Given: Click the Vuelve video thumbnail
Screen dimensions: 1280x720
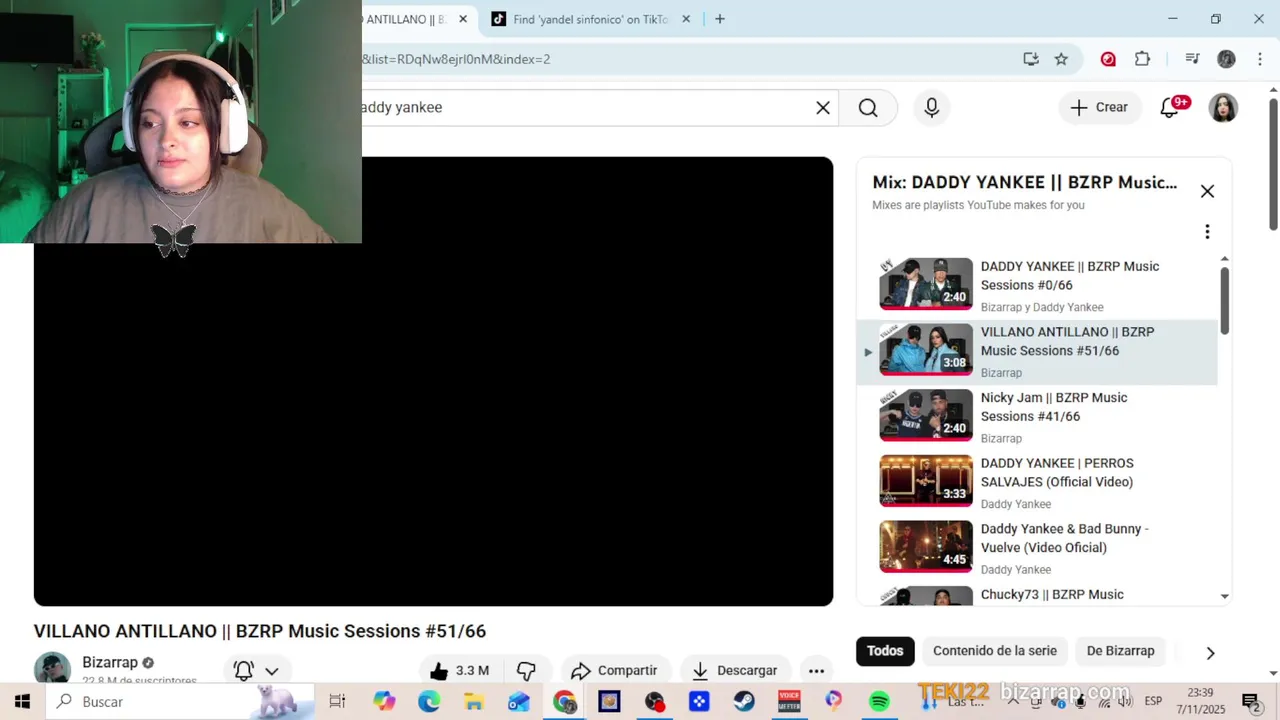Looking at the screenshot, I should (x=926, y=547).
